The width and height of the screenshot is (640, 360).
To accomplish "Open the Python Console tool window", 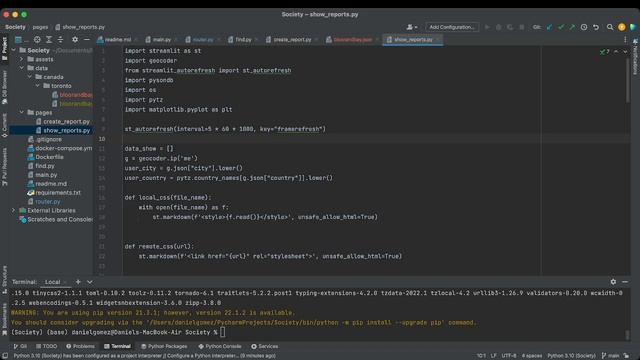I will tap(220, 346).
